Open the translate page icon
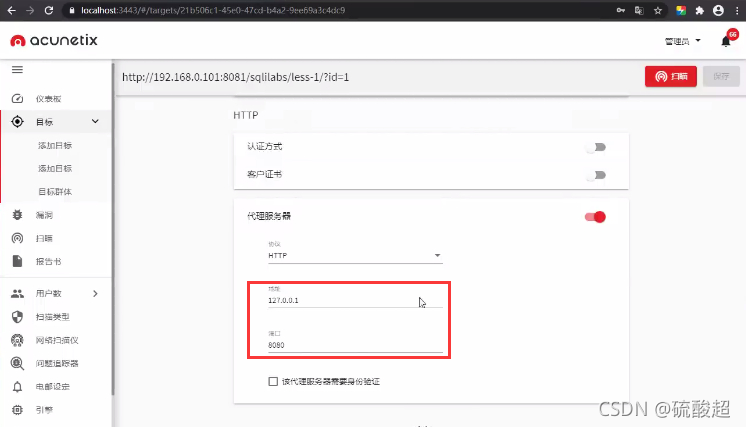This screenshot has height=427, width=746. coord(639,10)
